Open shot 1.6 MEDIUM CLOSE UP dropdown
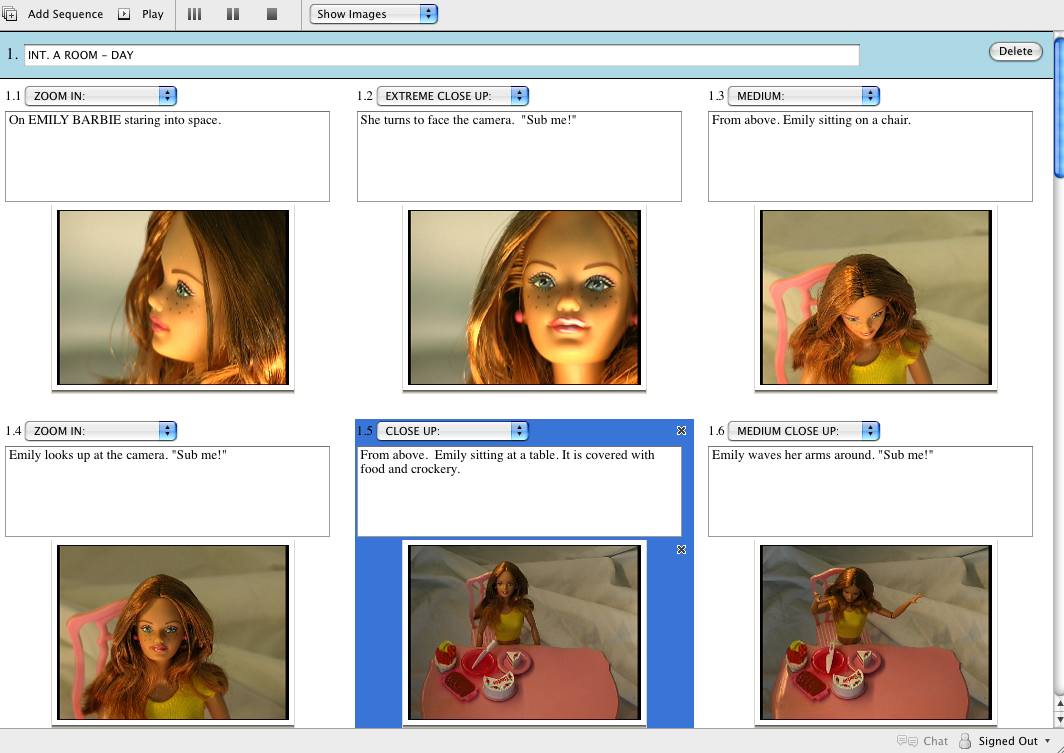 [803, 431]
